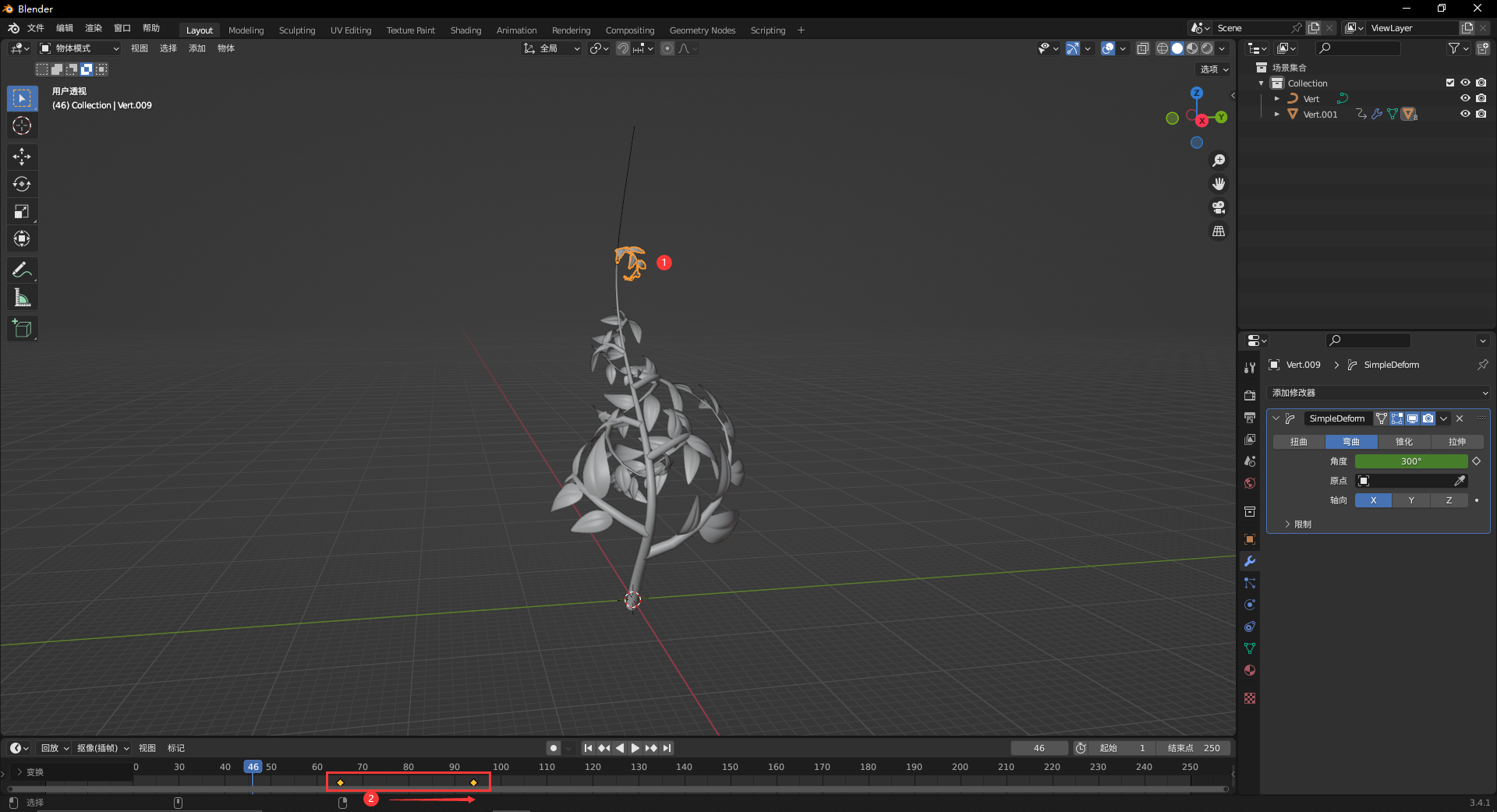Collapse the Collection tree item

1262,83
